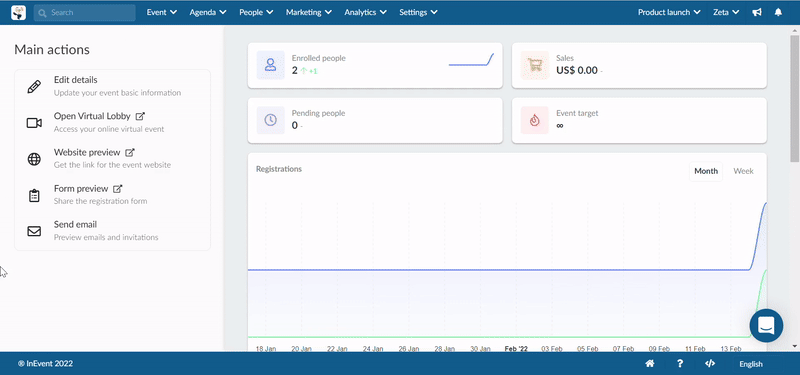
Task: Click the video camera Virtual Lobby icon
Action: tap(34, 123)
